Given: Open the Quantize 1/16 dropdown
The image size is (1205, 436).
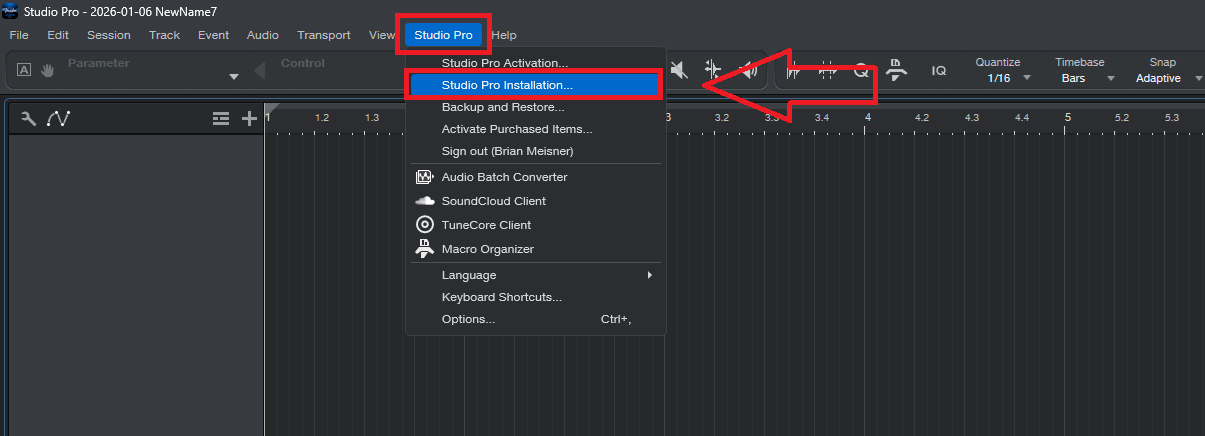Looking at the screenshot, I should [1005, 78].
